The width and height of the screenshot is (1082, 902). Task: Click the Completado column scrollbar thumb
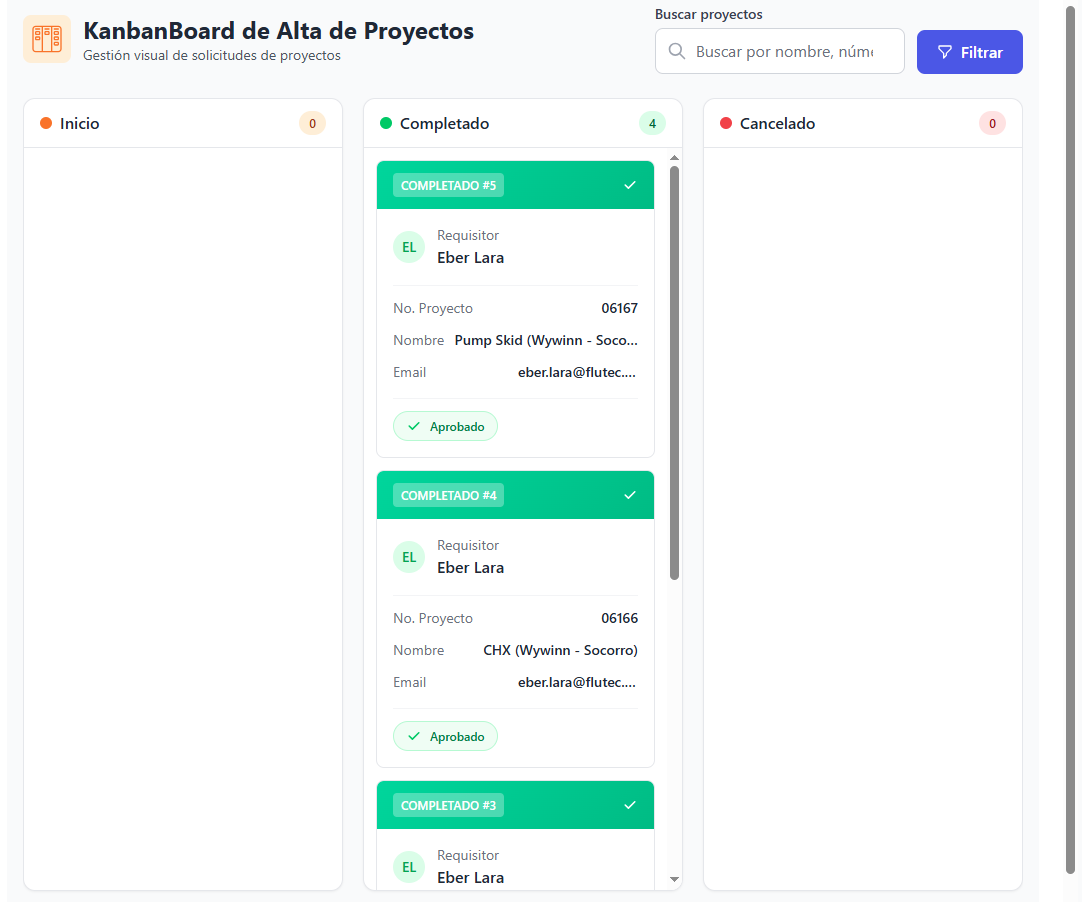[x=674, y=370]
